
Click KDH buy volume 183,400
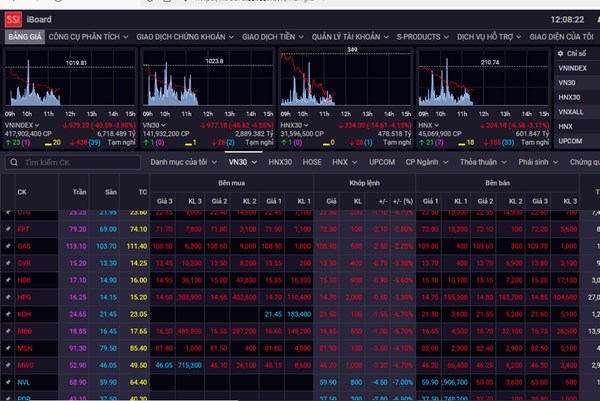coord(299,314)
